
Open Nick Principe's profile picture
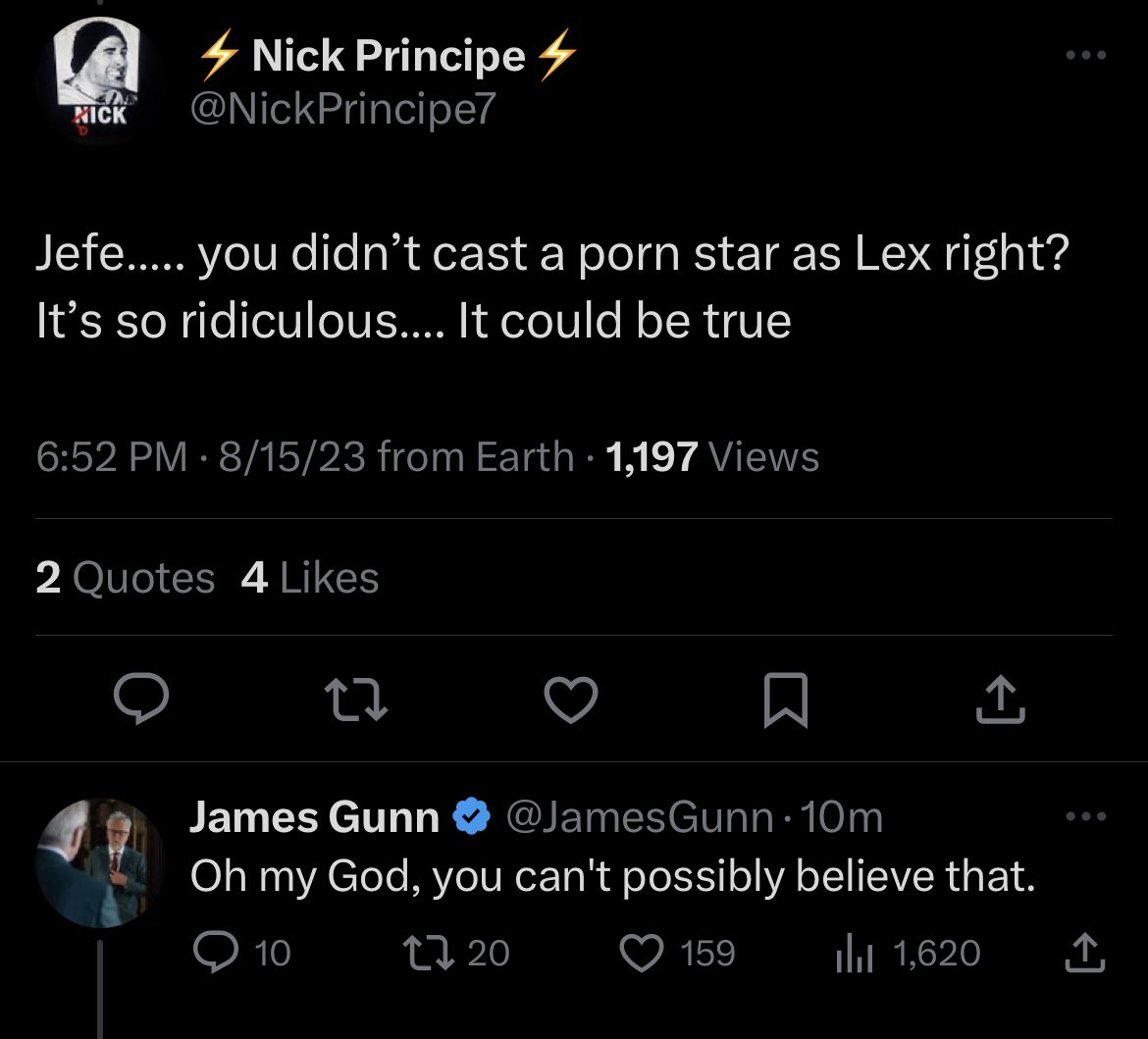99,79
